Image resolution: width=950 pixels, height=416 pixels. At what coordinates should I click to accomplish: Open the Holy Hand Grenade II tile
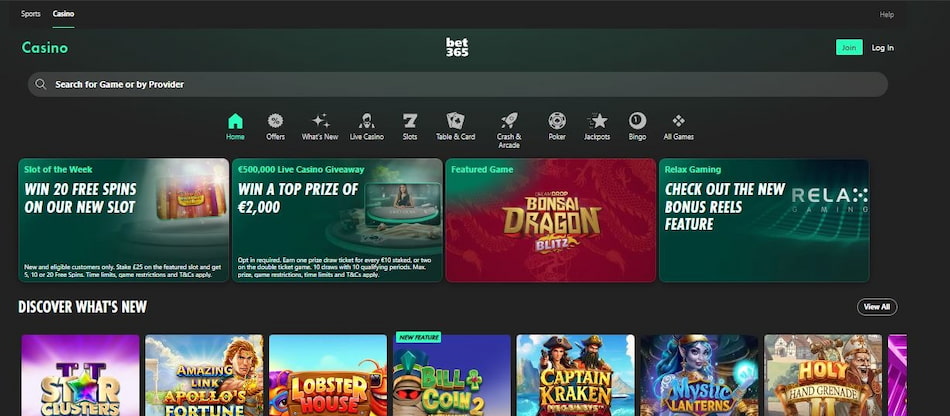coord(823,375)
